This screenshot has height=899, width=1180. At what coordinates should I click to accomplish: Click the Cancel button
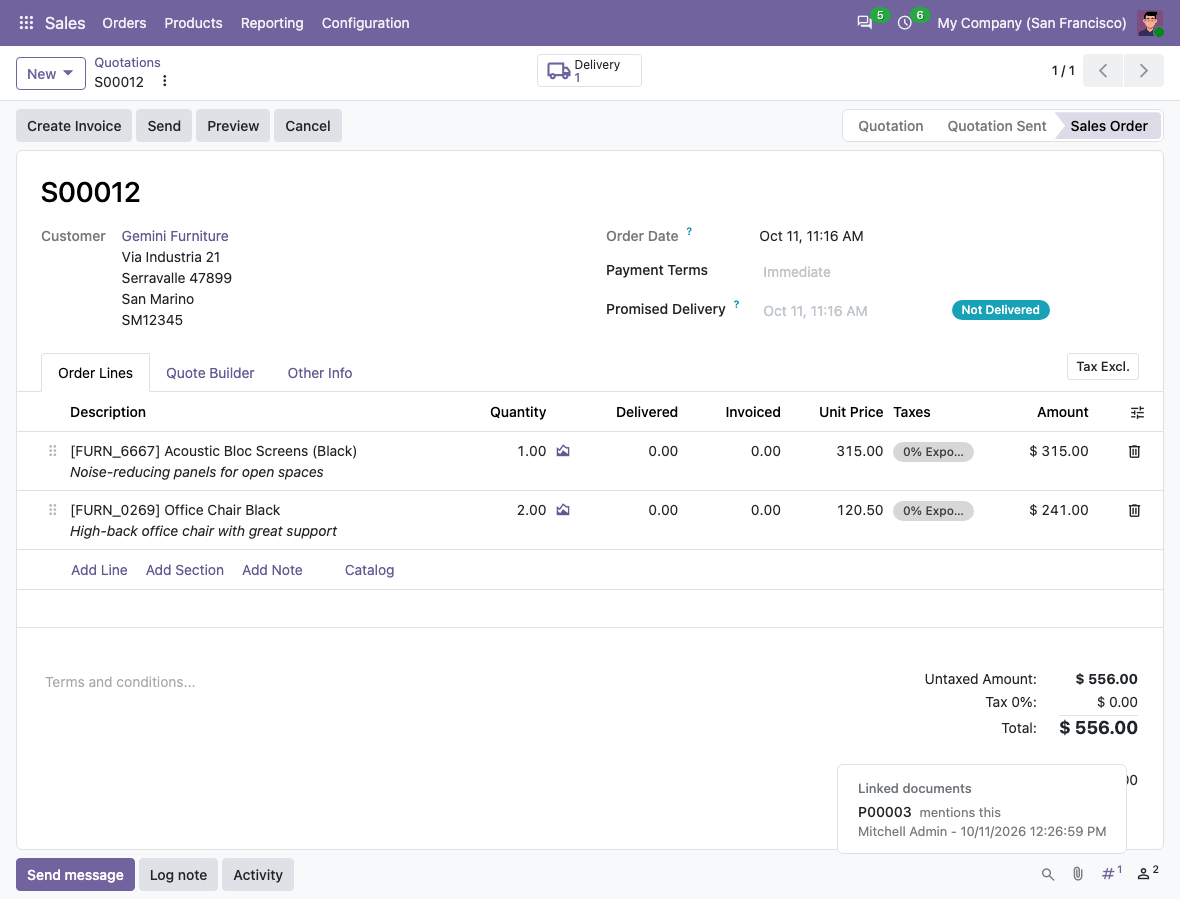coord(308,126)
